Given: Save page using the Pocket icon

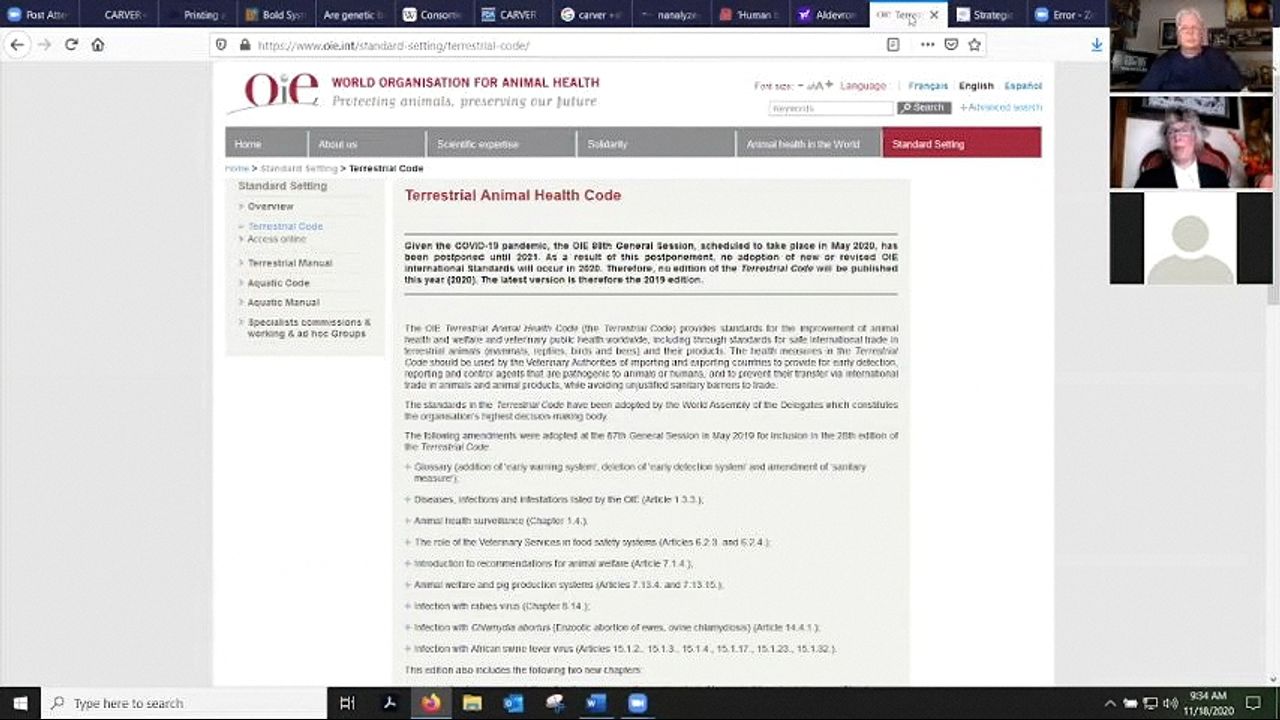Looking at the screenshot, I should pyautogui.click(x=951, y=45).
